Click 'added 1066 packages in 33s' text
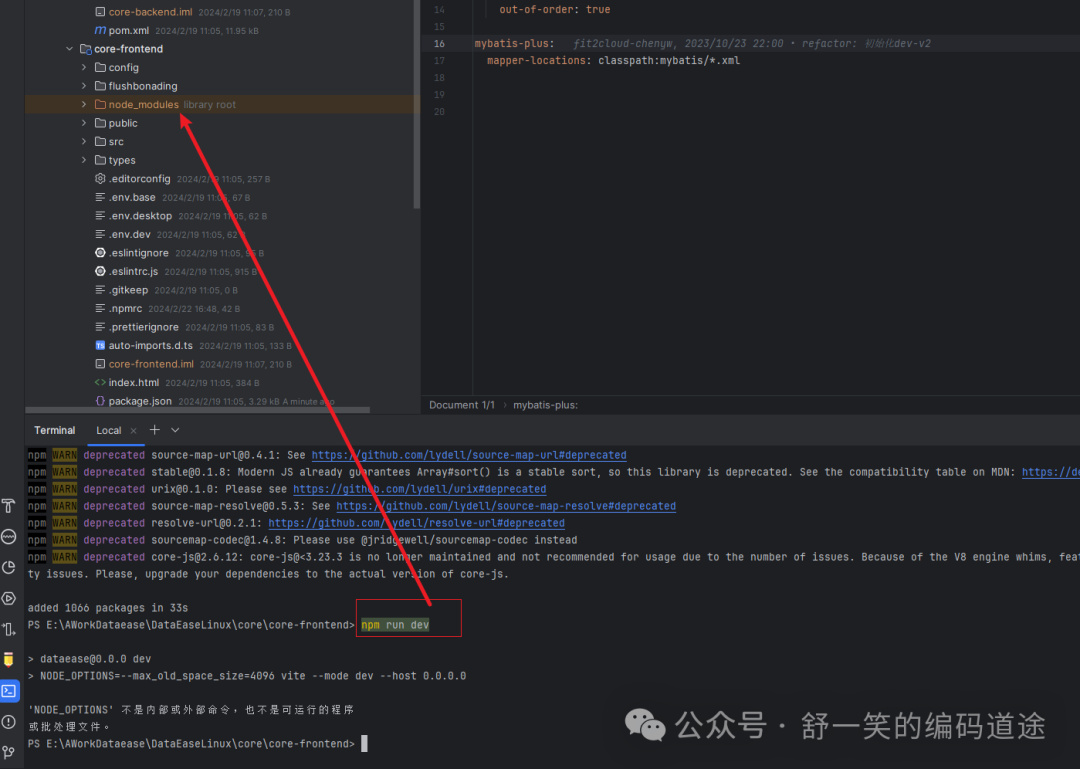Image resolution: width=1080 pixels, height=769 pixels. [x=107, y=608]
